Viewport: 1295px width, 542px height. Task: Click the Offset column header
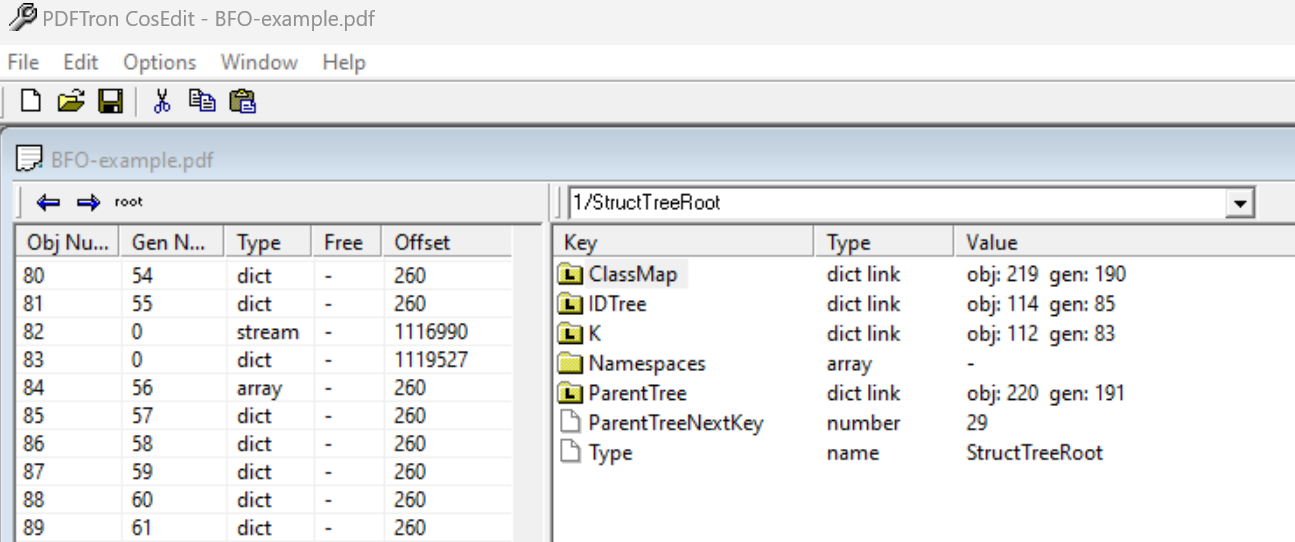pos(448,242)
